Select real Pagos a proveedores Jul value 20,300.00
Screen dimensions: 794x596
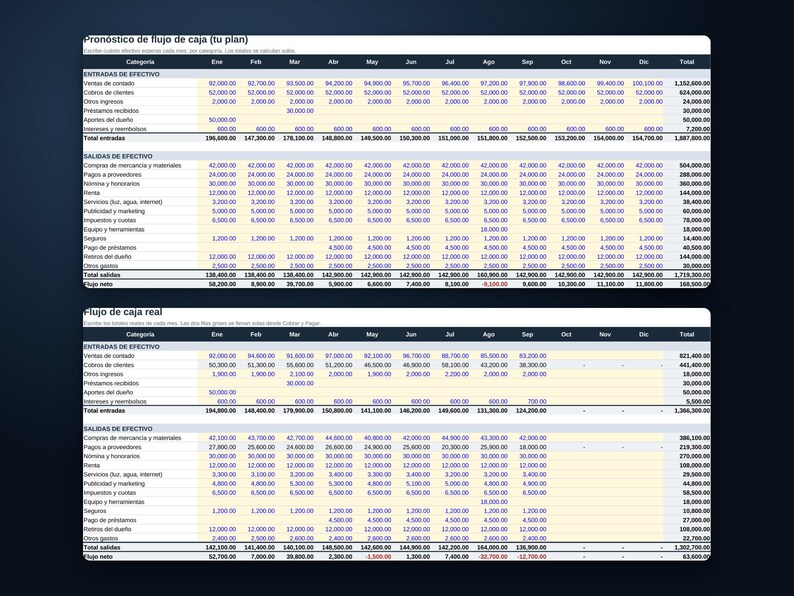(455, 447)
